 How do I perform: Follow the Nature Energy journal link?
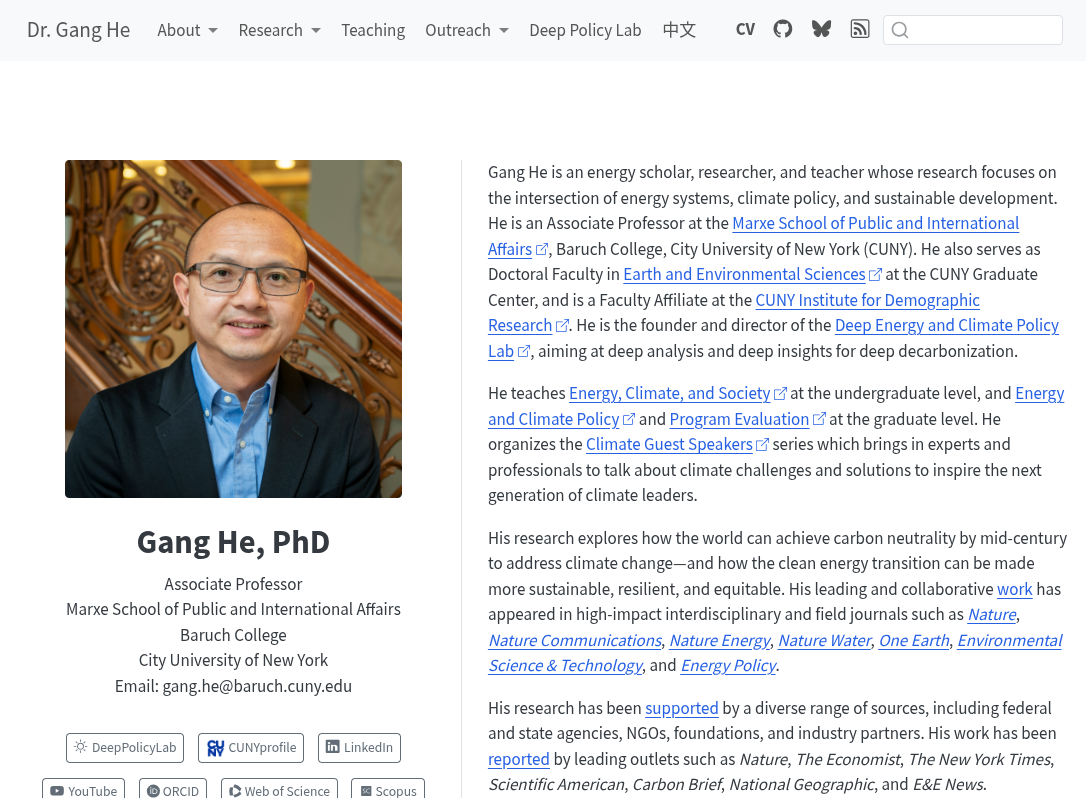point(719,640)
